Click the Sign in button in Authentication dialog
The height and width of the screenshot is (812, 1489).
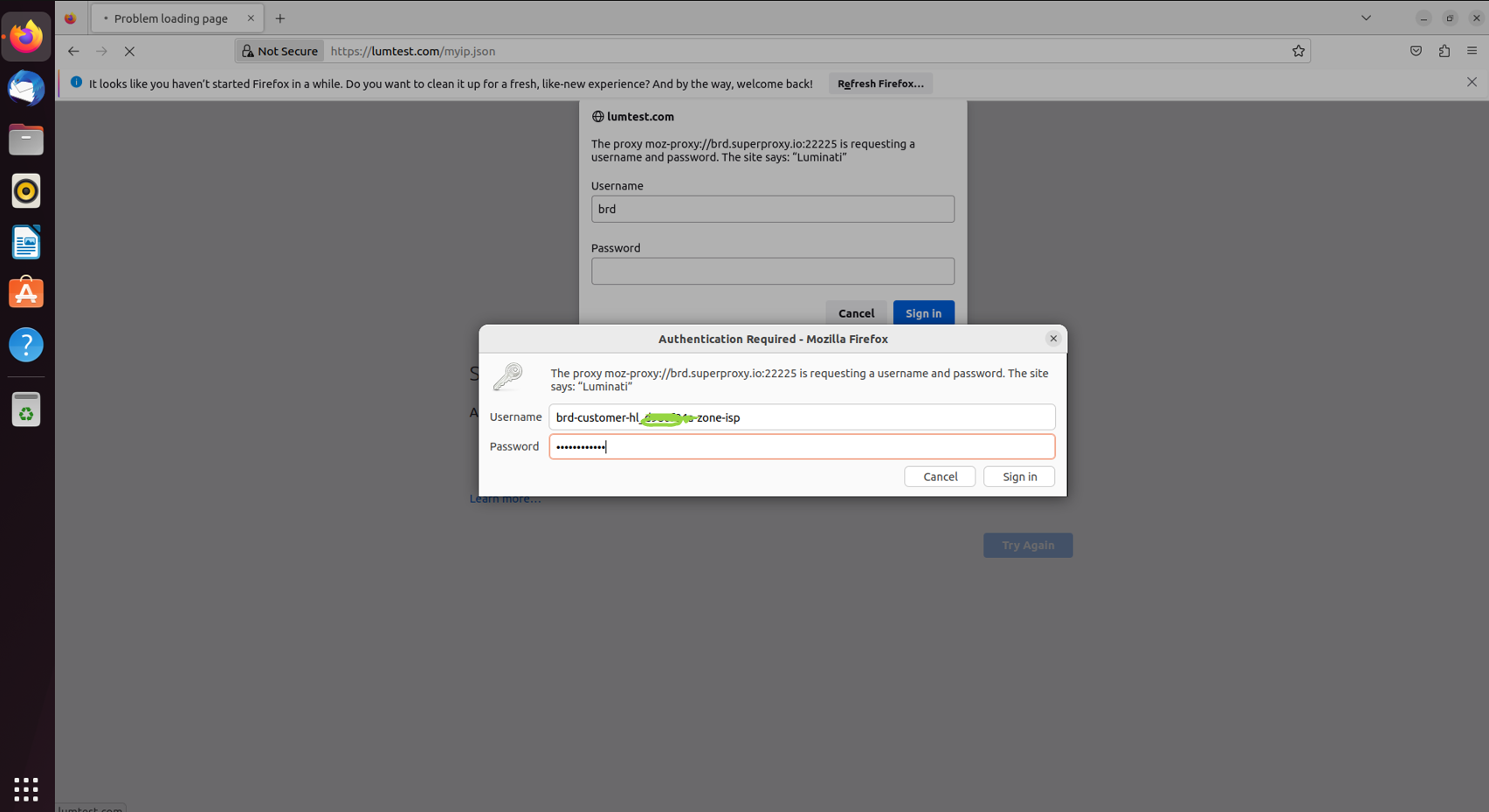pyautogui.click(x=1018, y=477)
